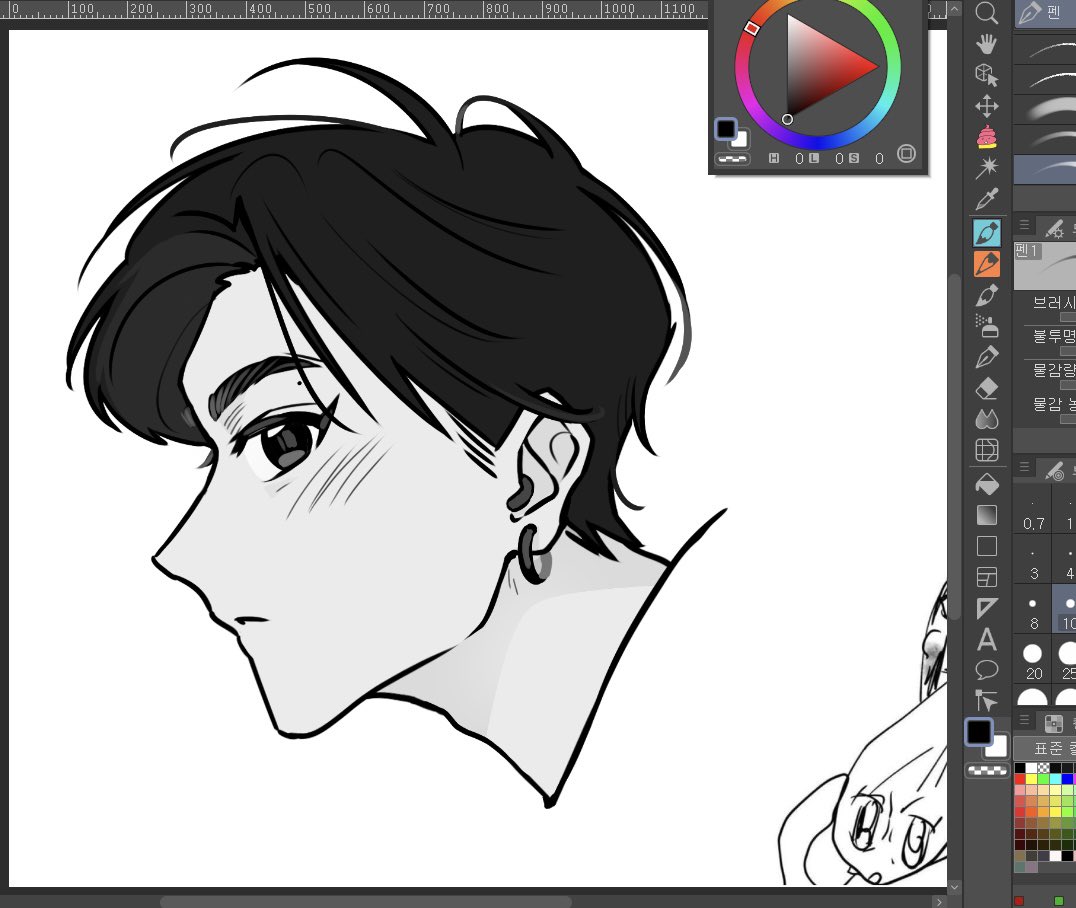Viewport: 1076px width, 908px height.
Task: Click the 물감량 paint amount label
Action: (x=1054, y=370)
